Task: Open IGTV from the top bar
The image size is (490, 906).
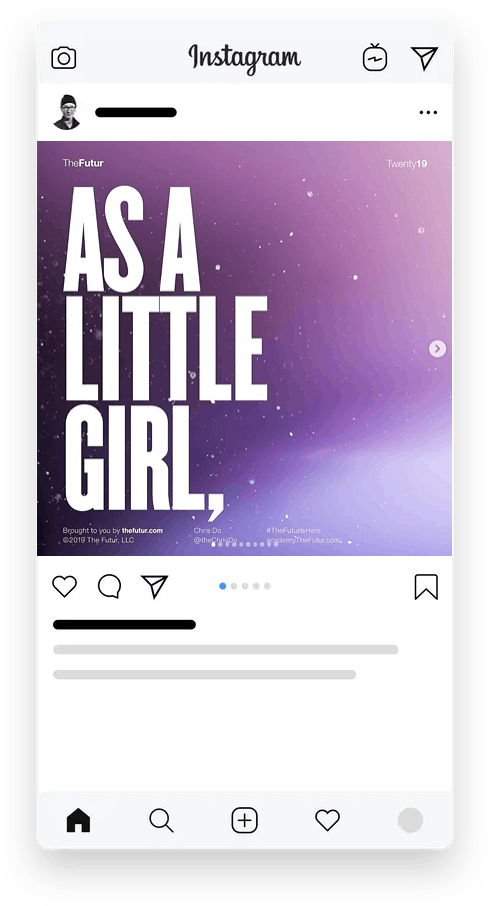Action: 374,58
